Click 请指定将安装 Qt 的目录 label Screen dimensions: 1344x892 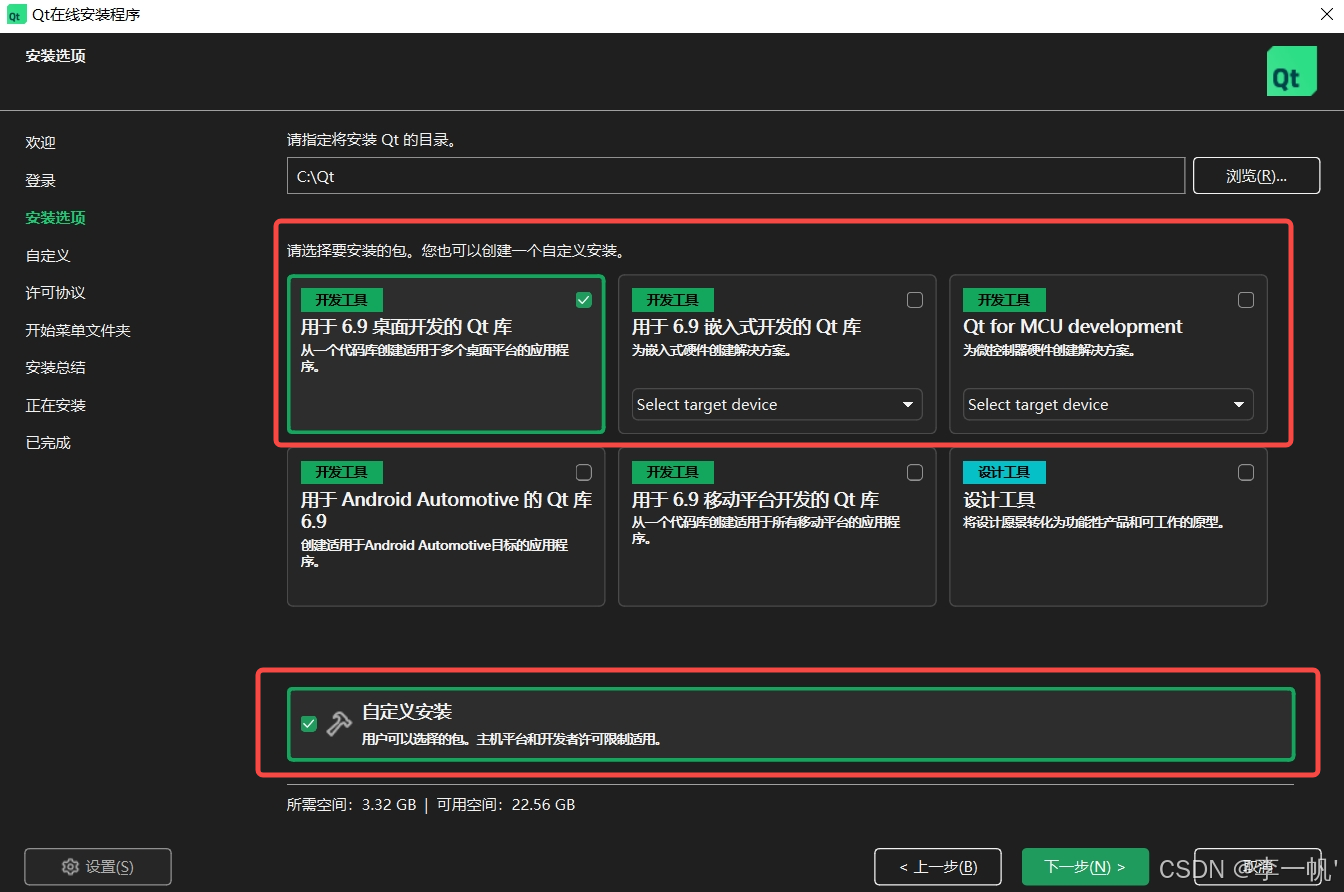click(x=372, y=141)
